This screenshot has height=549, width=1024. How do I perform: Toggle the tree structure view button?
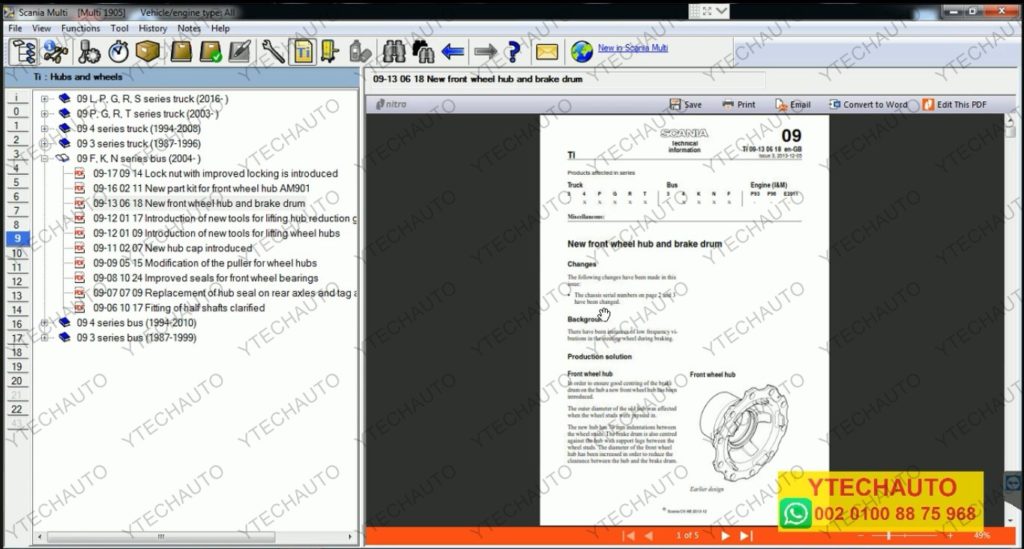tap(23, 51)
